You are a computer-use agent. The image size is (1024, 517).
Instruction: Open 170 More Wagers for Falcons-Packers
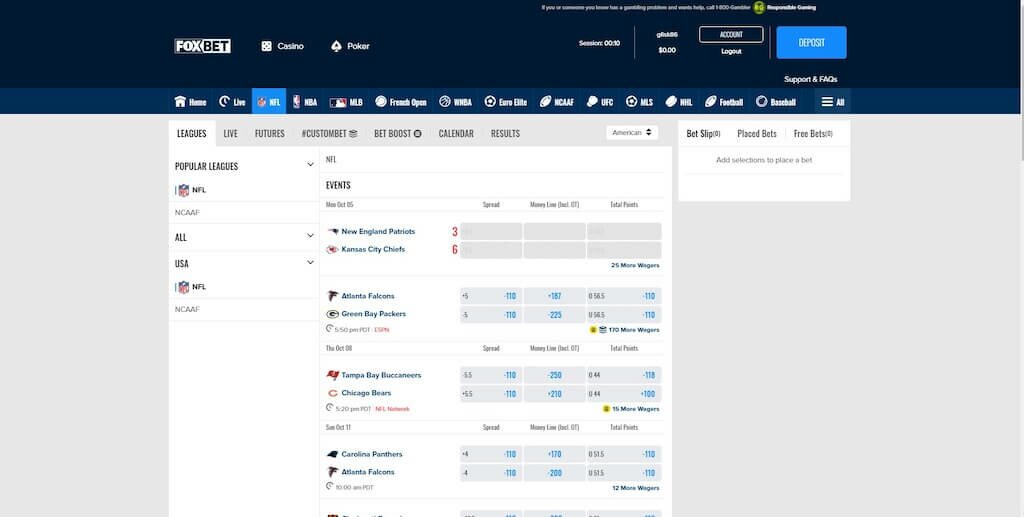tap(633, 330)
